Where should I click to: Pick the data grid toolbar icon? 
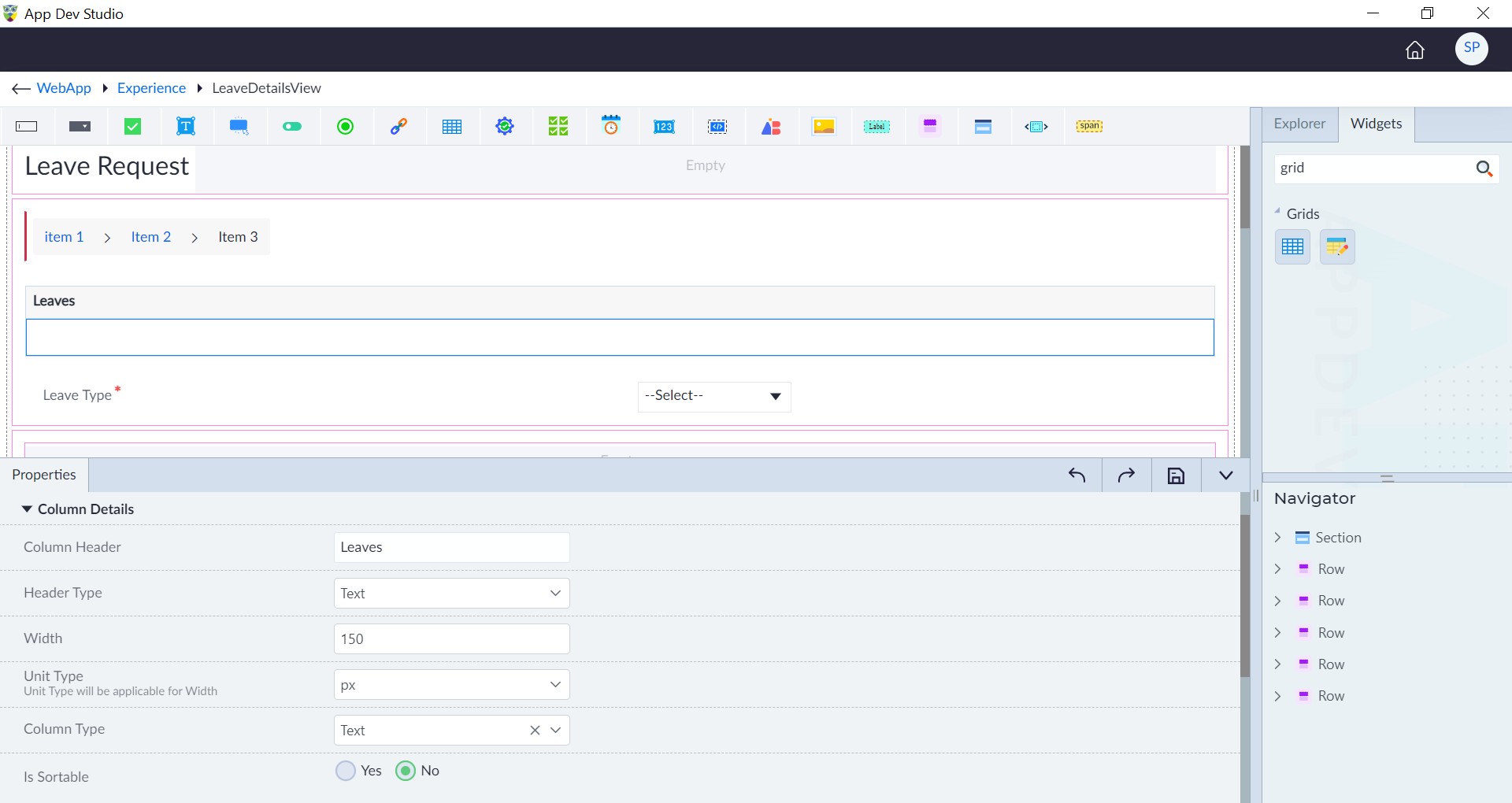point(452,126)
